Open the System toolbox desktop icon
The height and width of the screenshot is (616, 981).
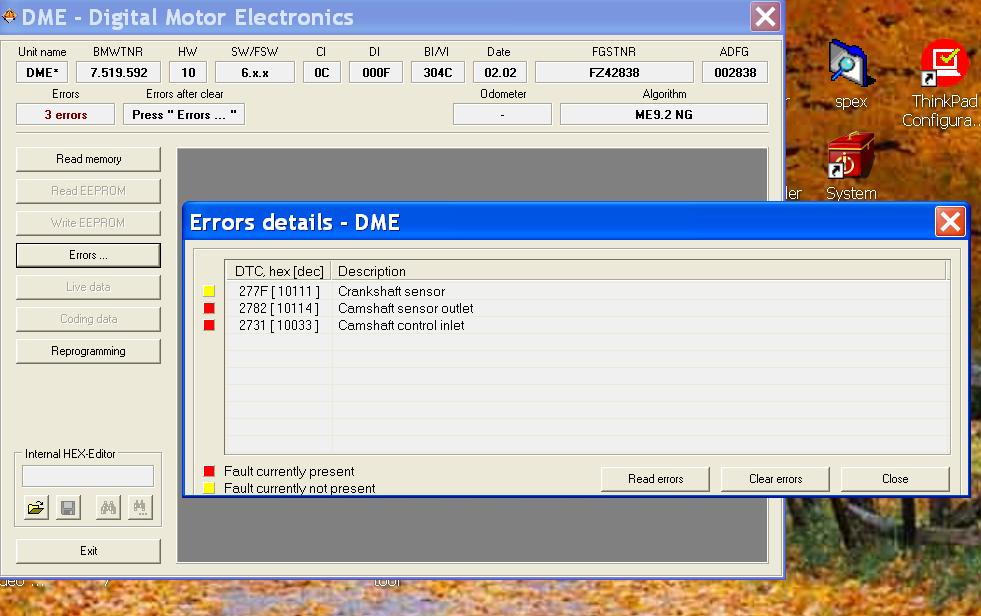pyautogui.click(x=850, y=166)
